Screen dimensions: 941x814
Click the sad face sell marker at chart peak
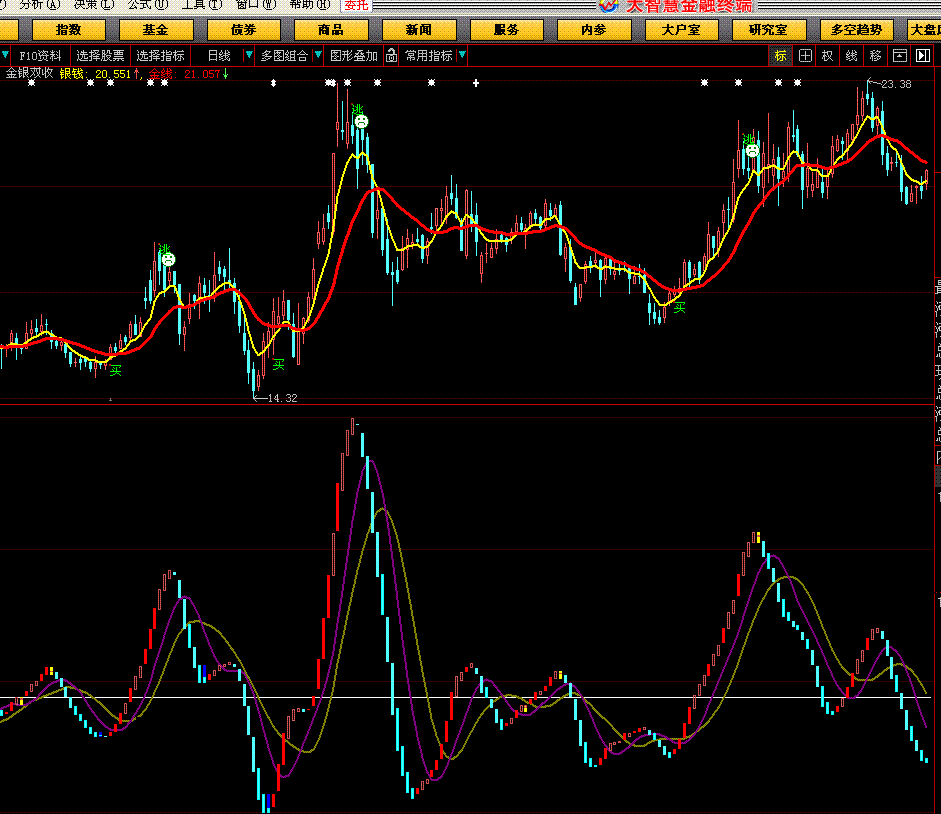(x=360, y=121)
